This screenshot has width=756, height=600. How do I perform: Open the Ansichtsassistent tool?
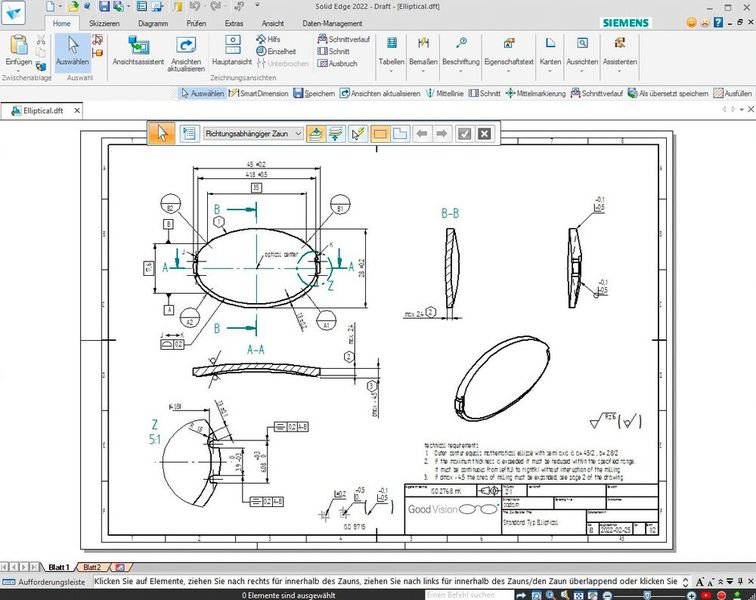pyautogui.click(x=138, y=52)
